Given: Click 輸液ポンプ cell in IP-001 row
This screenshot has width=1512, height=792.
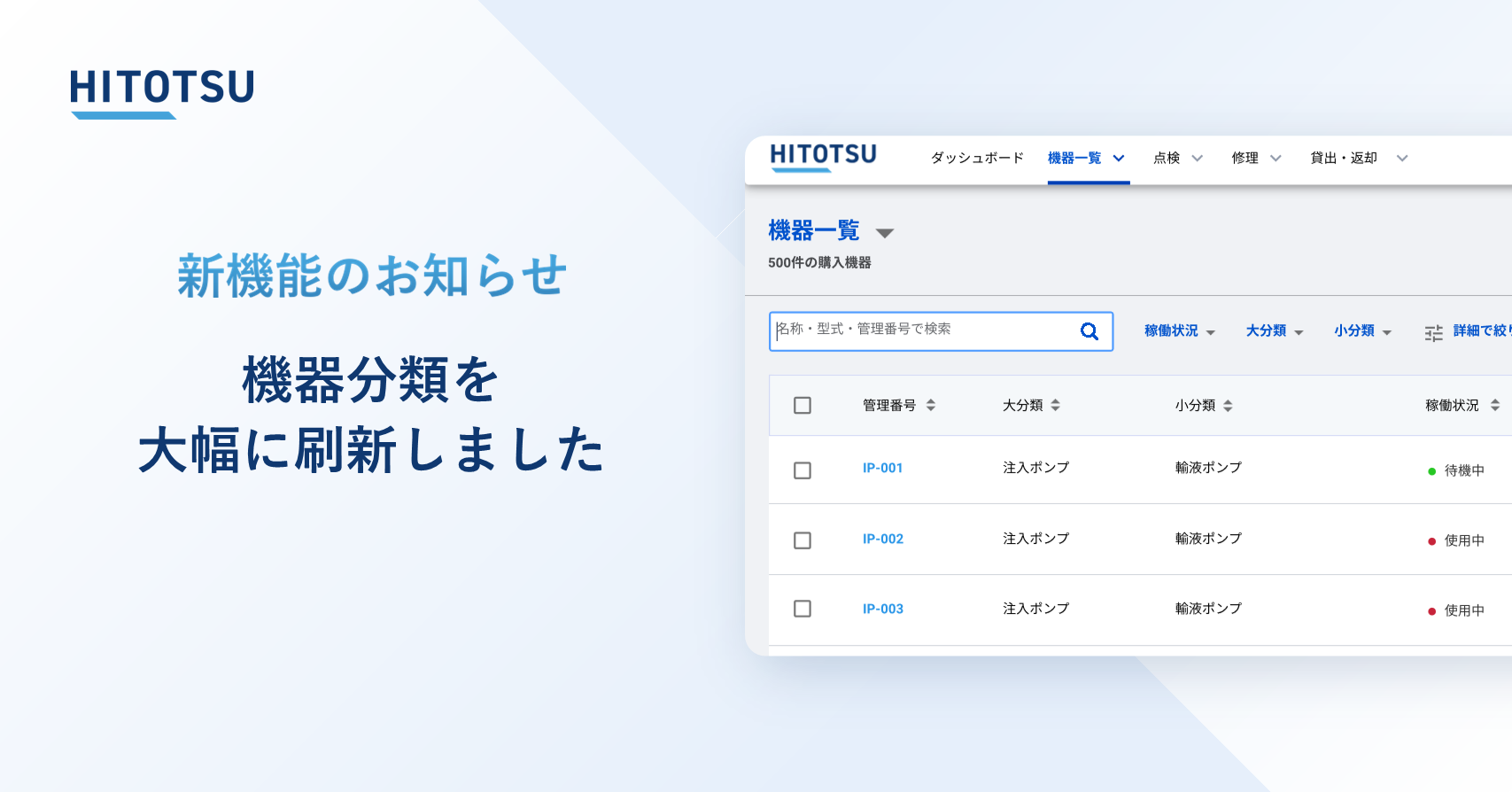Looking at the screenshot, I should click(1208, 467).
